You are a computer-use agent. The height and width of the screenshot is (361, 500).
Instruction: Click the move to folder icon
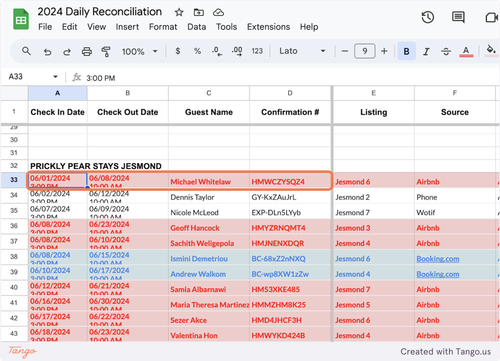pos(199,12)
